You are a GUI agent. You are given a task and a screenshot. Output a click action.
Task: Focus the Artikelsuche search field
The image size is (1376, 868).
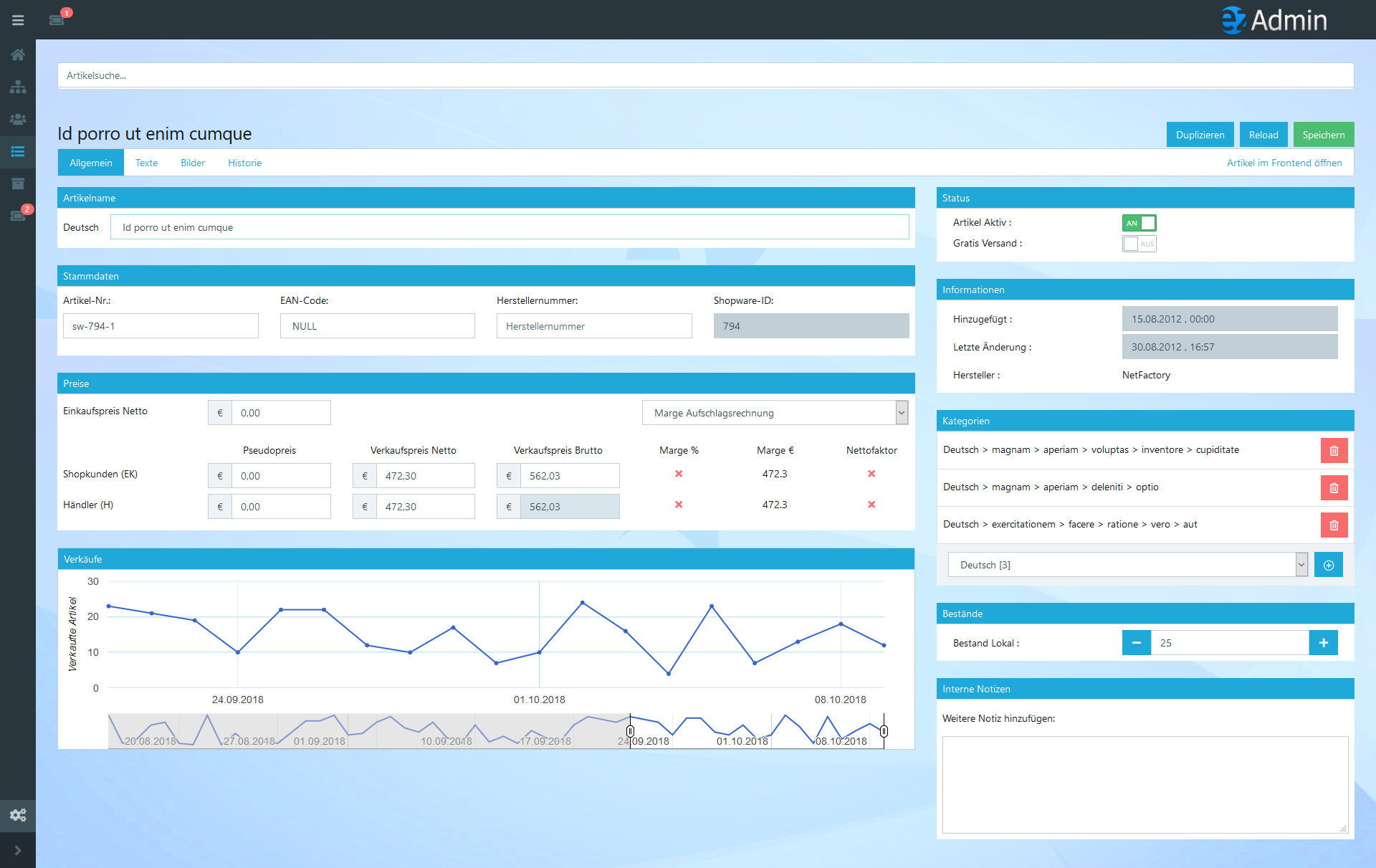tap(705, 75)
